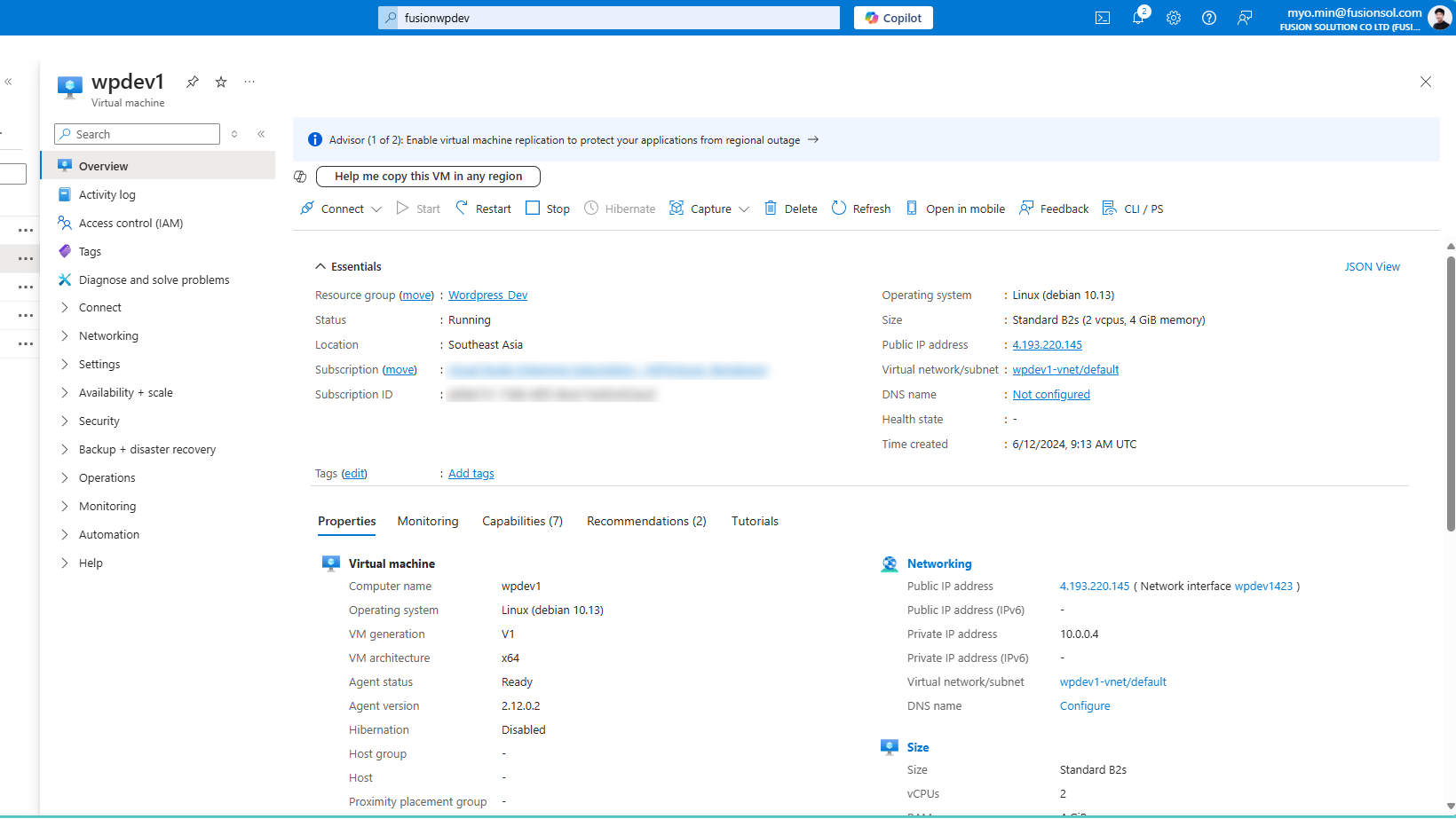The width and height of the screenshot is (1456, 819).
Task: Switch to the Tutorials tab
Action: coord(755,521)
